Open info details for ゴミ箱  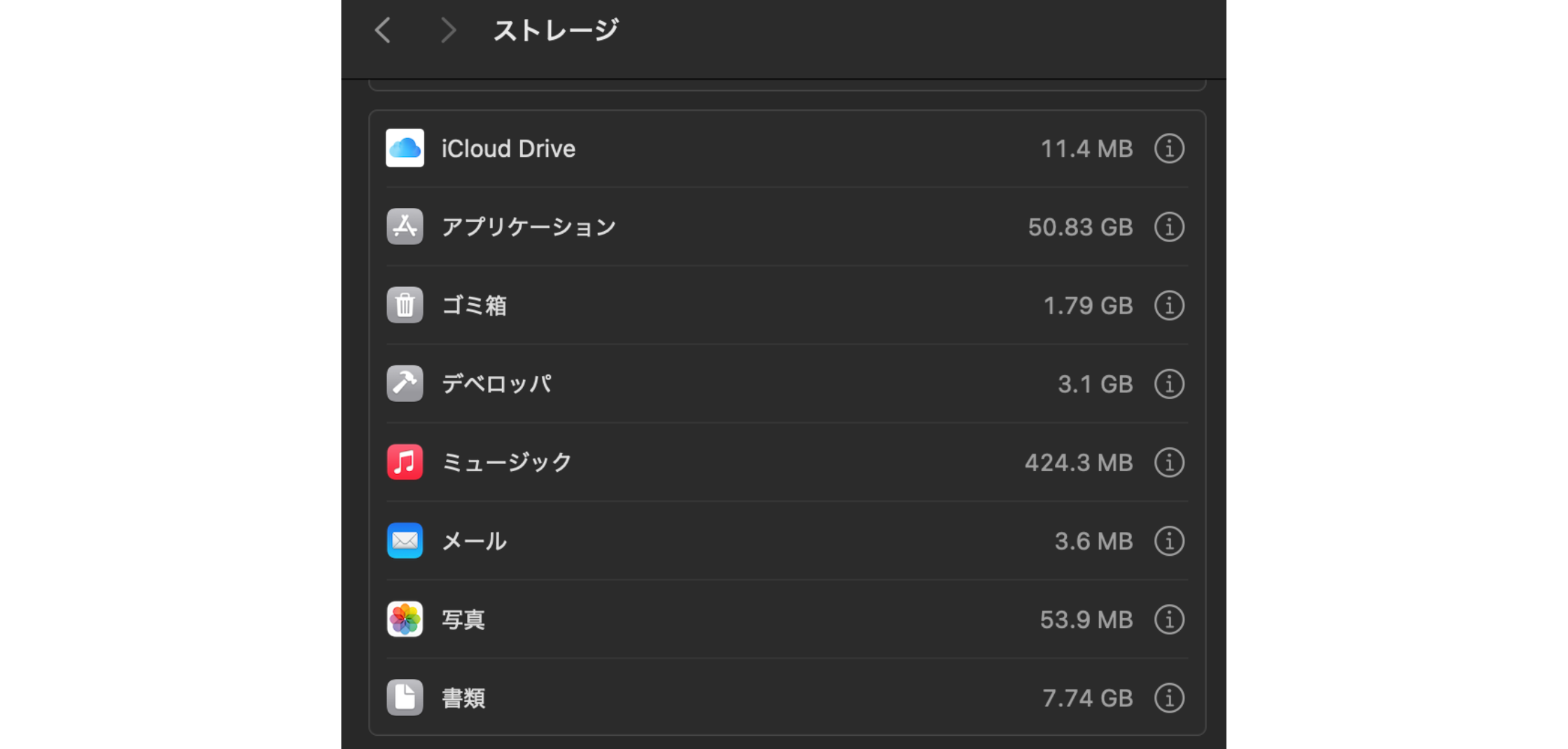[1169, 305]
